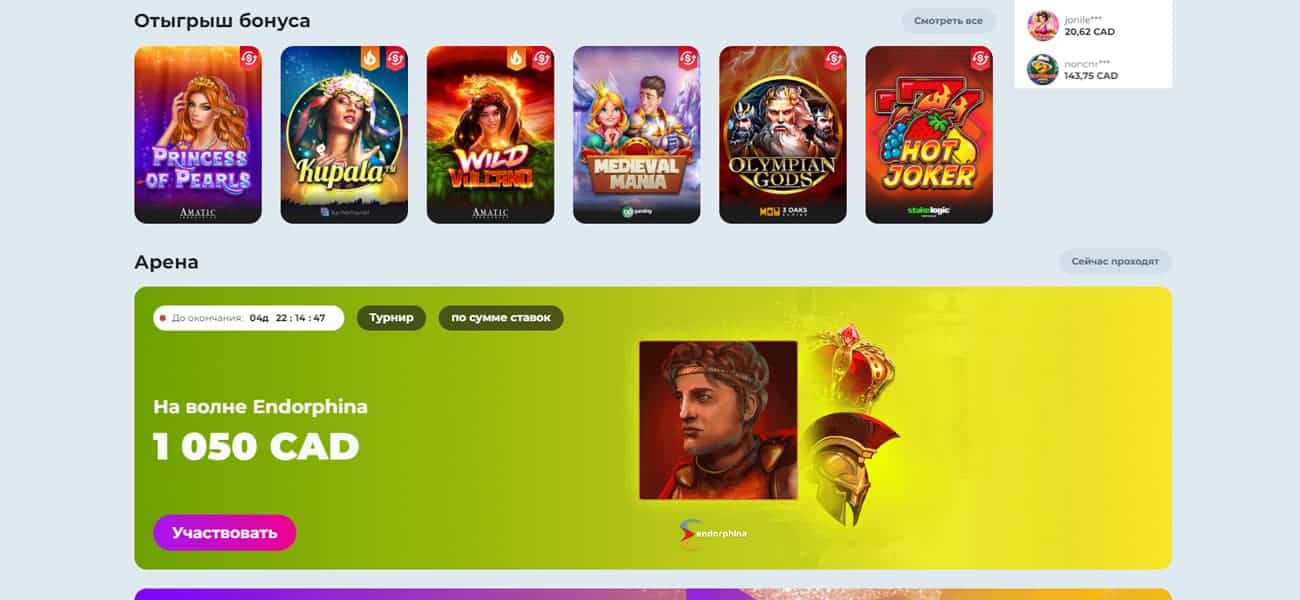Click the flame icon on Kupala card
The image size is (1300, 600).
[371, 58]
